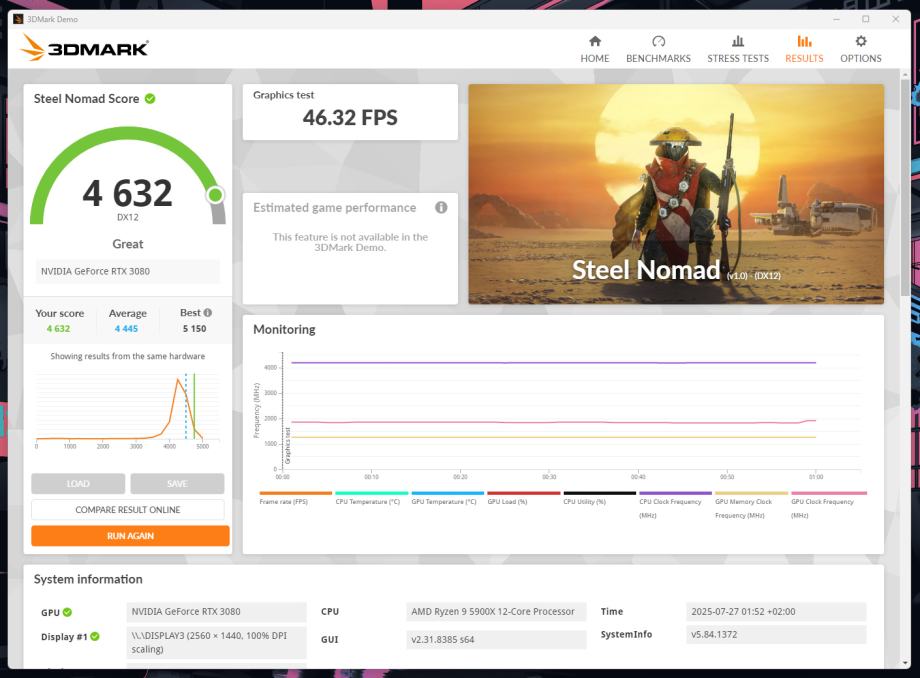Toggle GPU Memory Clock Frequency legend
The width and height of the screenshot is (920, 678).
[751, 505]
